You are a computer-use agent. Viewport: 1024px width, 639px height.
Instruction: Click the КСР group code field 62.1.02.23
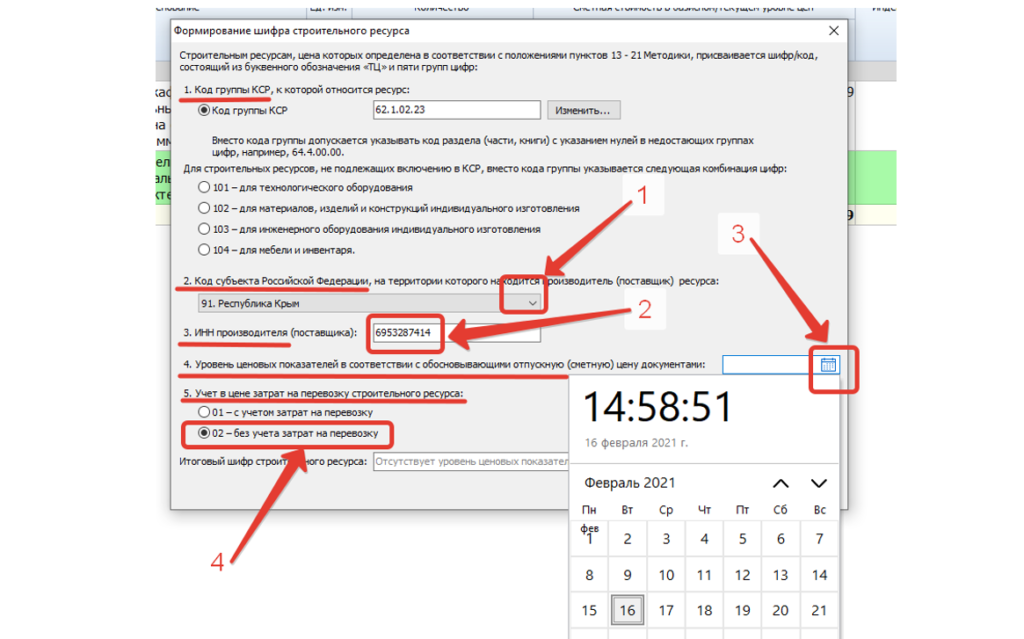[x=455, y=110]
